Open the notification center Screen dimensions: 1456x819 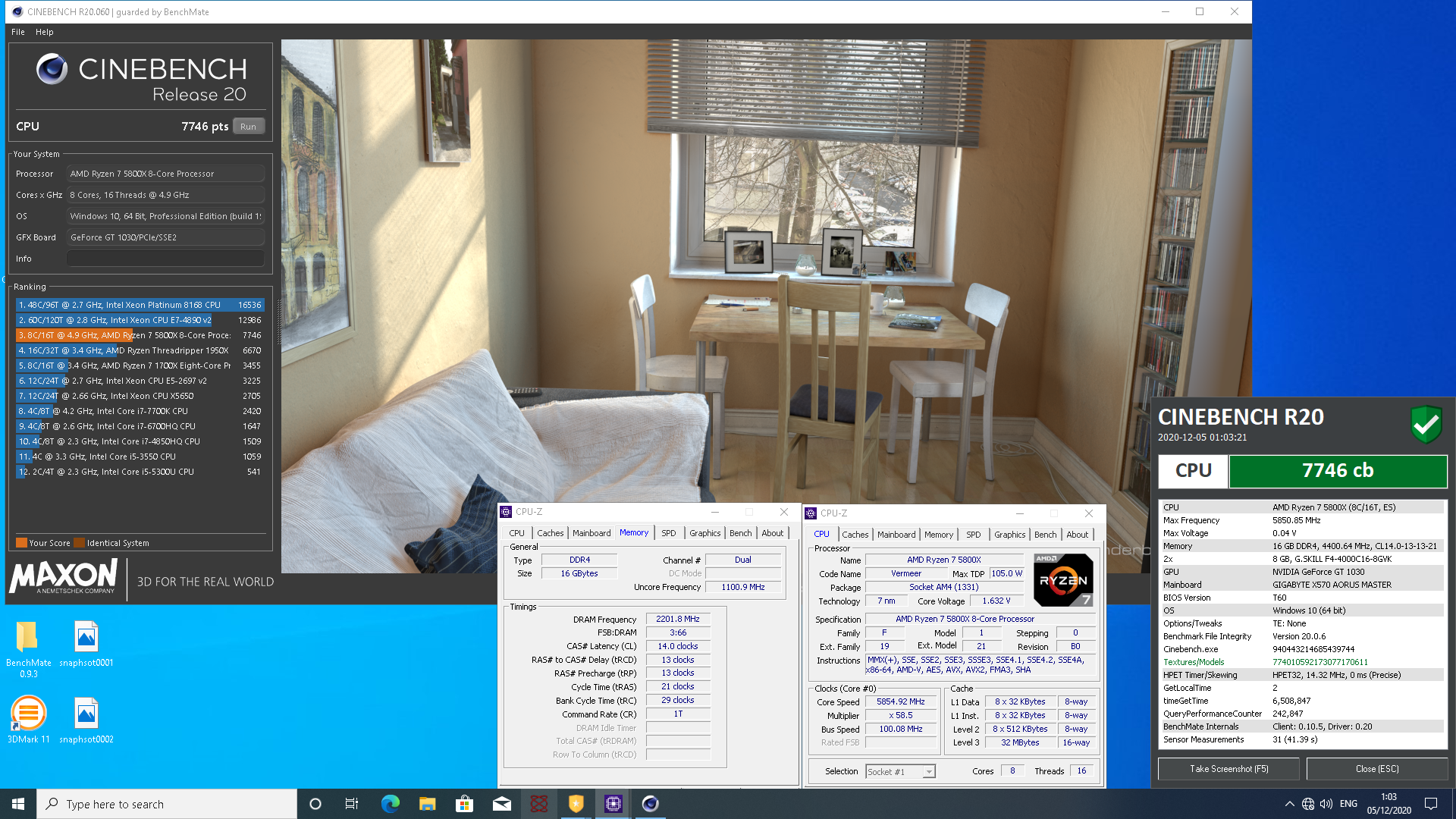(x=1431, y=804)
